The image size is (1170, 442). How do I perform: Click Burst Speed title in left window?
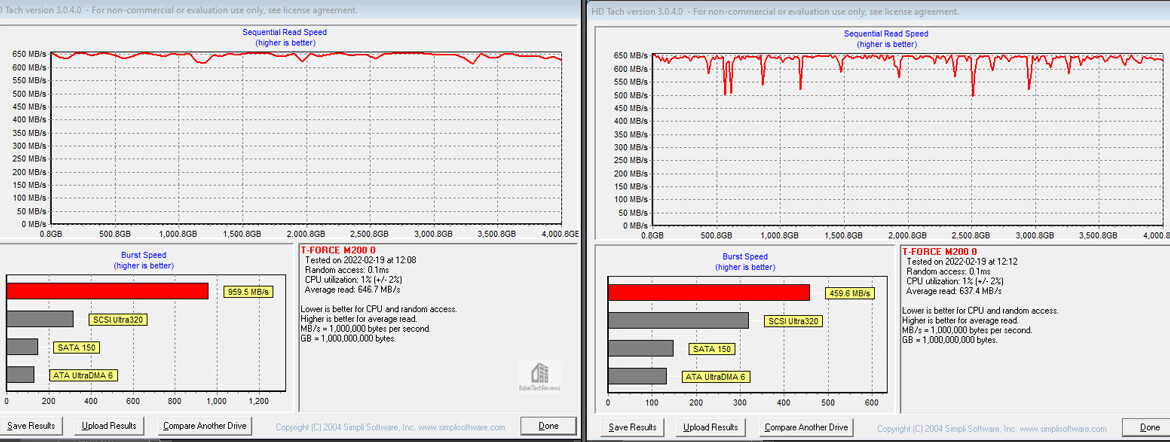[x=143, y=255]
